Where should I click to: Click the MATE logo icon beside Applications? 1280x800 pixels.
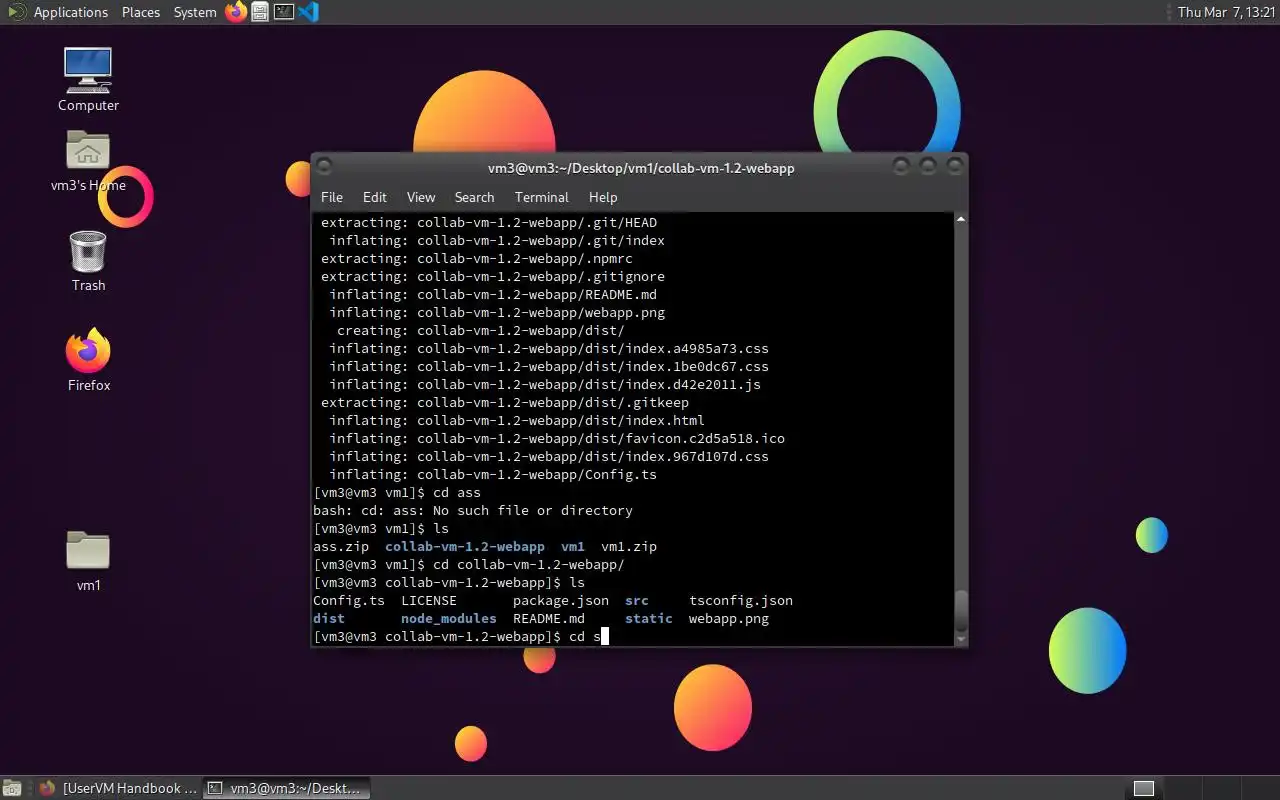click(17, 12)
